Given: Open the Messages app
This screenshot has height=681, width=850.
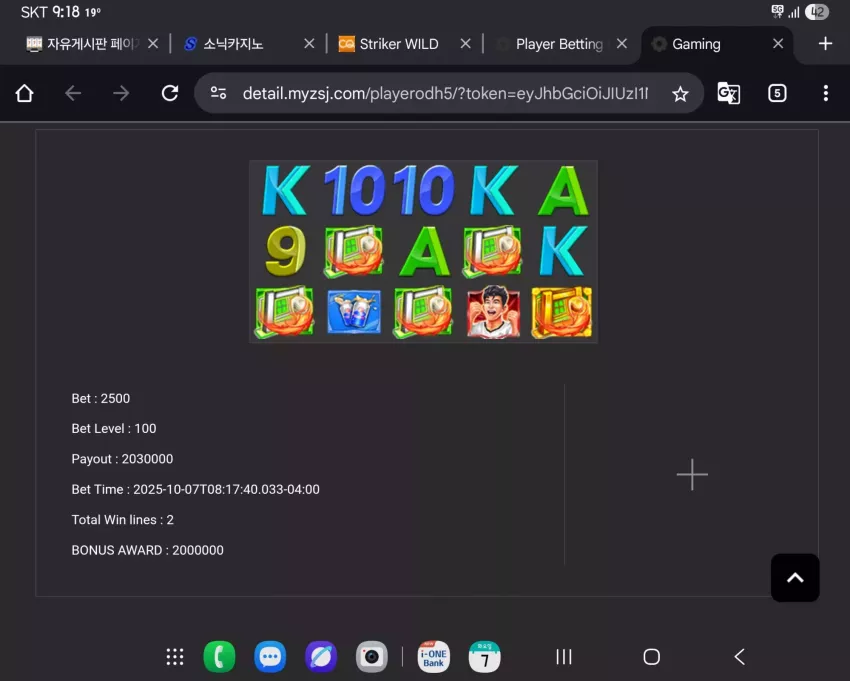Looking at the screenshot, I should [270, 657].
